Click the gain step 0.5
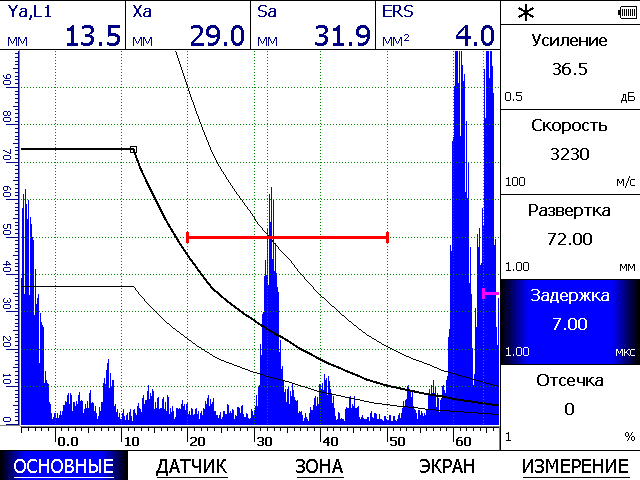This screenshot has width=640, height=480. click(513, 97)
